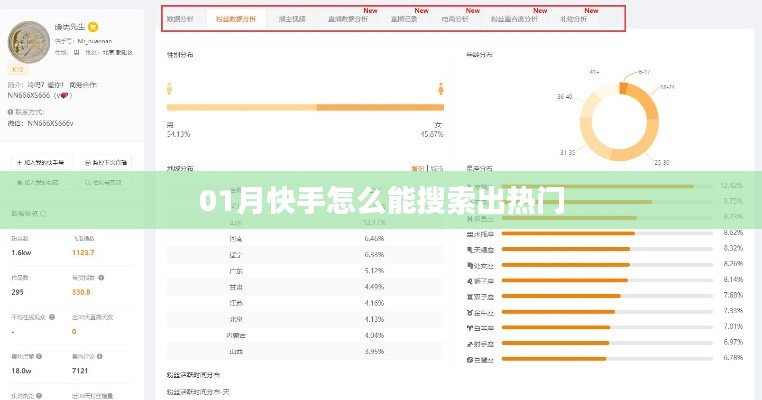Switch to the 粉丝重合度分析 tab
The height and width of the screenshot is (400, 762).
point(514,19)
